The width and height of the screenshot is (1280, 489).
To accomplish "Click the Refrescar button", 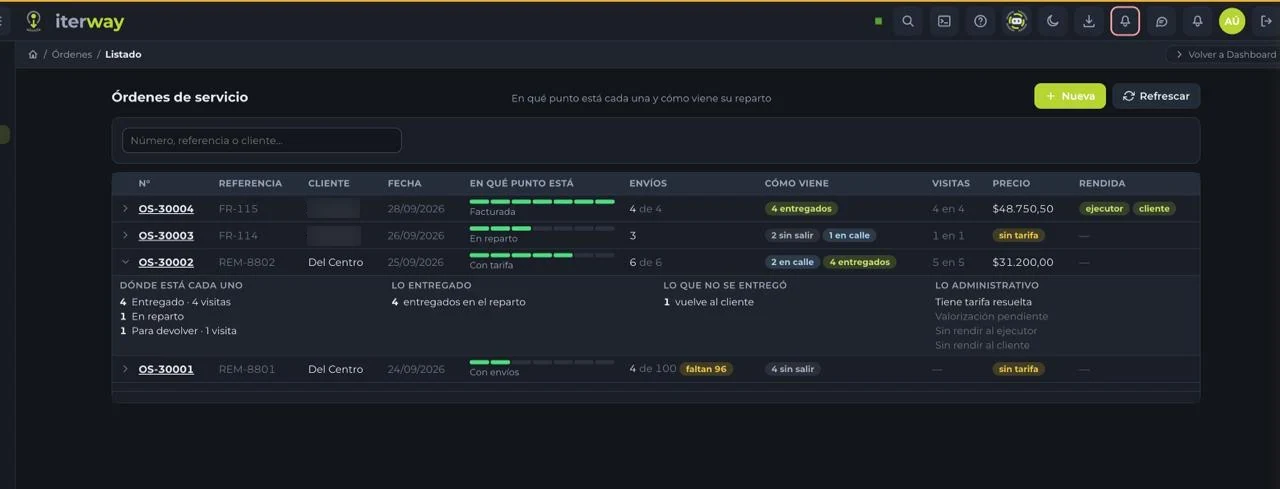I will click(1156, 96).
